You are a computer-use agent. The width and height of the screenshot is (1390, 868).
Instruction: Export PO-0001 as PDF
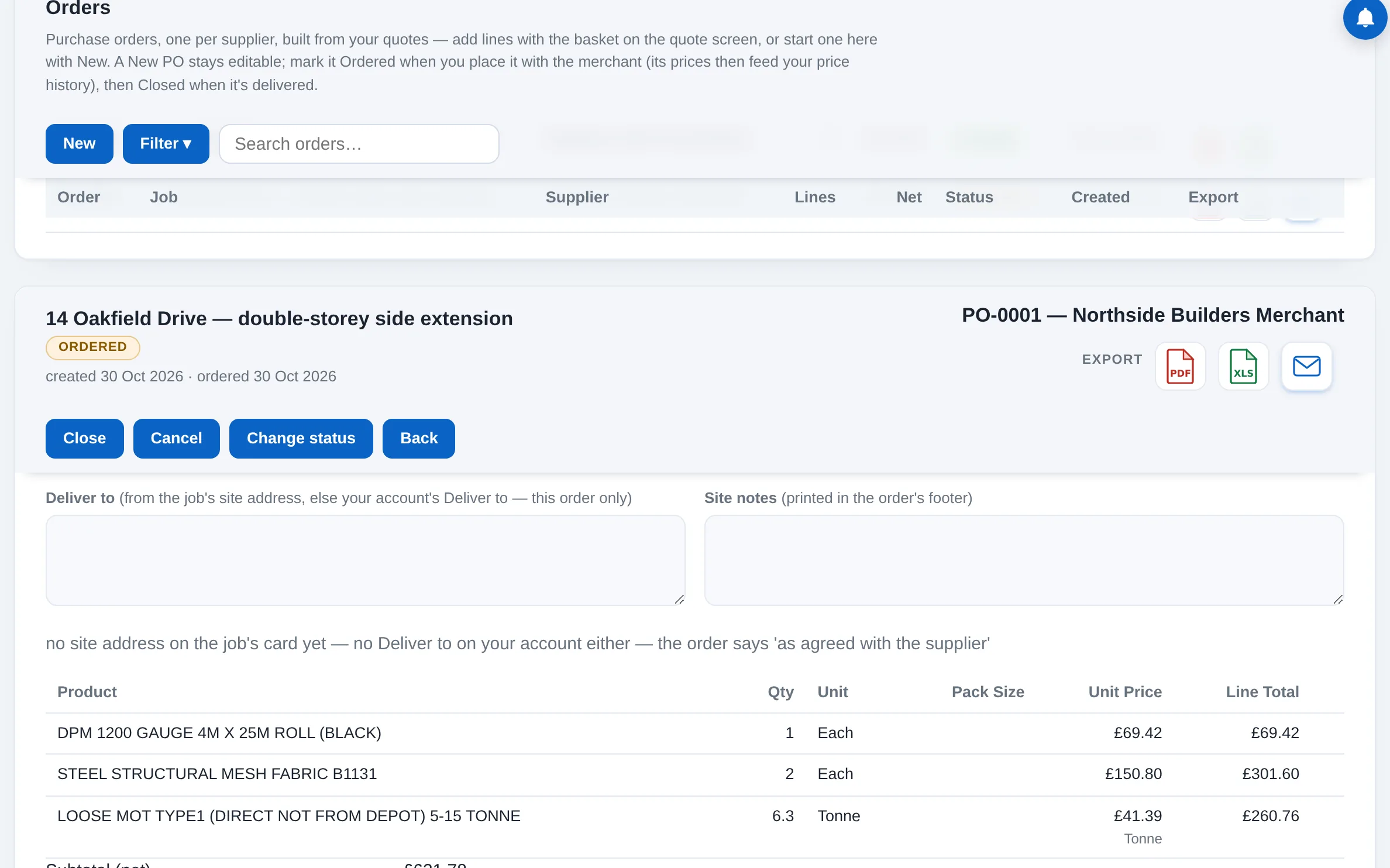point(1180,367)
